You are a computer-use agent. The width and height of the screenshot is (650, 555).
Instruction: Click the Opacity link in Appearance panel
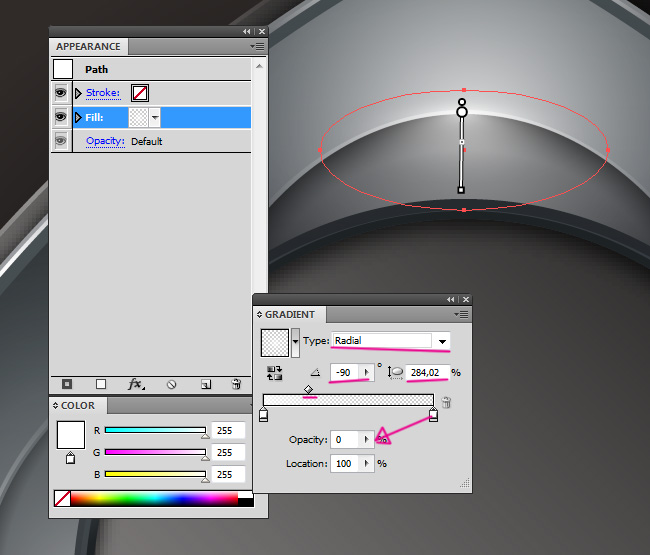coord(105,141)
